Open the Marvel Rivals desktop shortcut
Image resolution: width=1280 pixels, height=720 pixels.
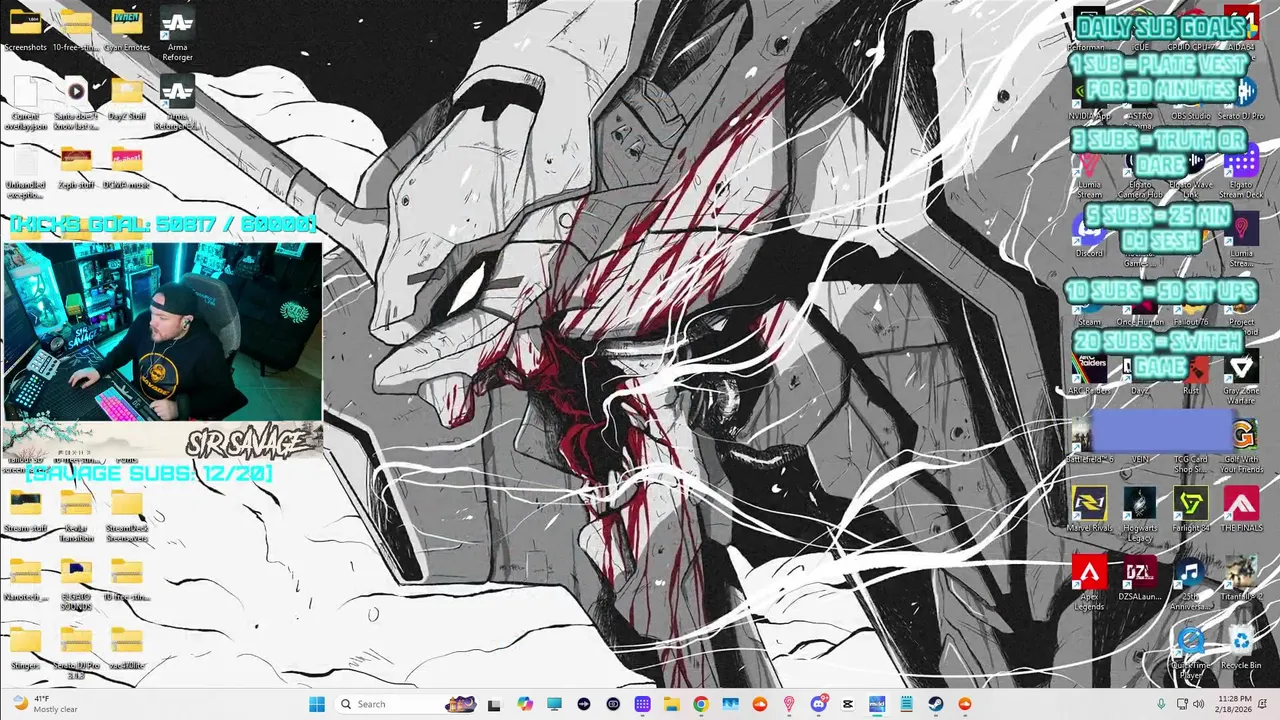click(x=1089, y=510)
